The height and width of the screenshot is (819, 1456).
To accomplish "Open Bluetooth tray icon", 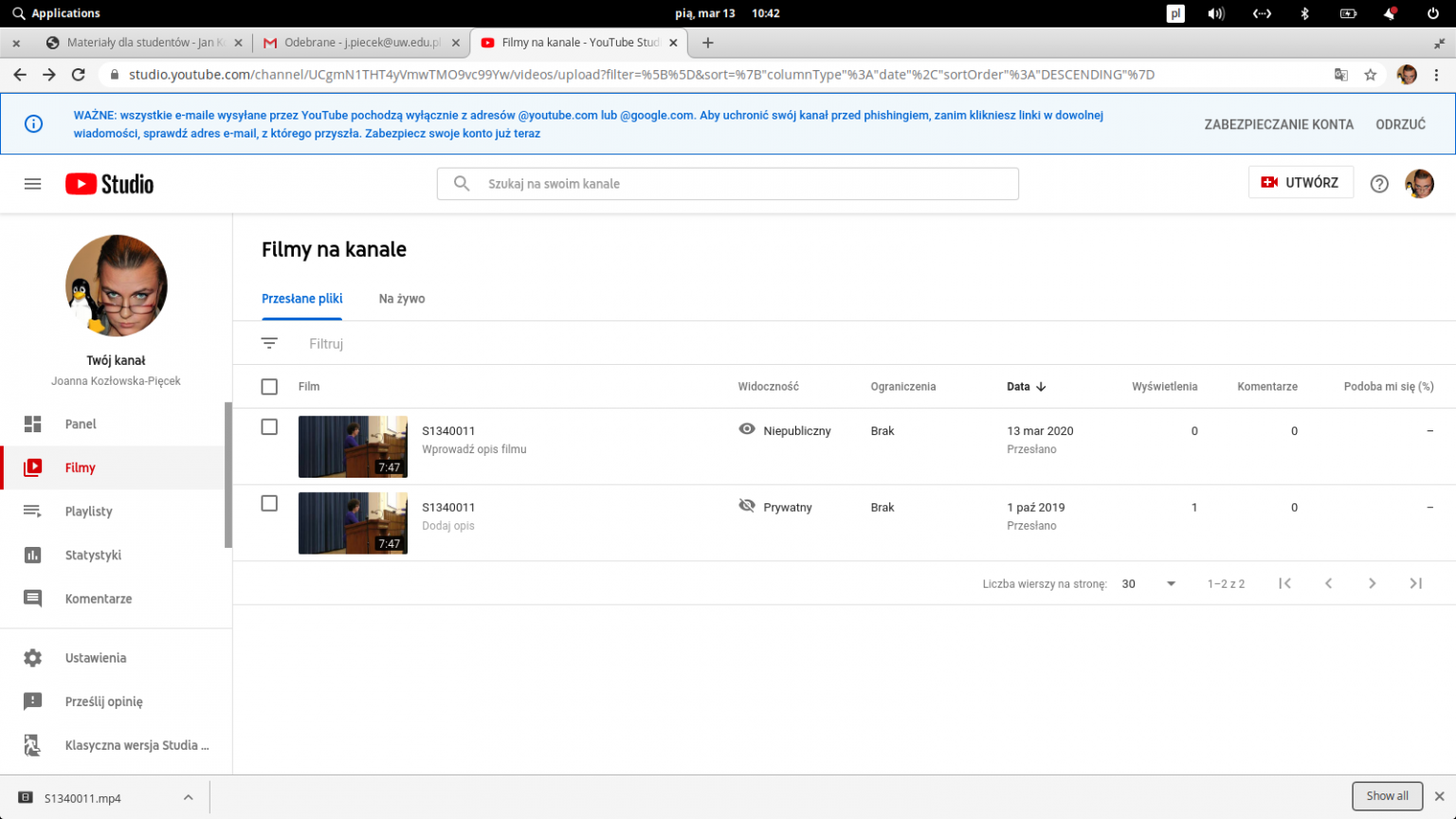I will [x=1304, y=13].
